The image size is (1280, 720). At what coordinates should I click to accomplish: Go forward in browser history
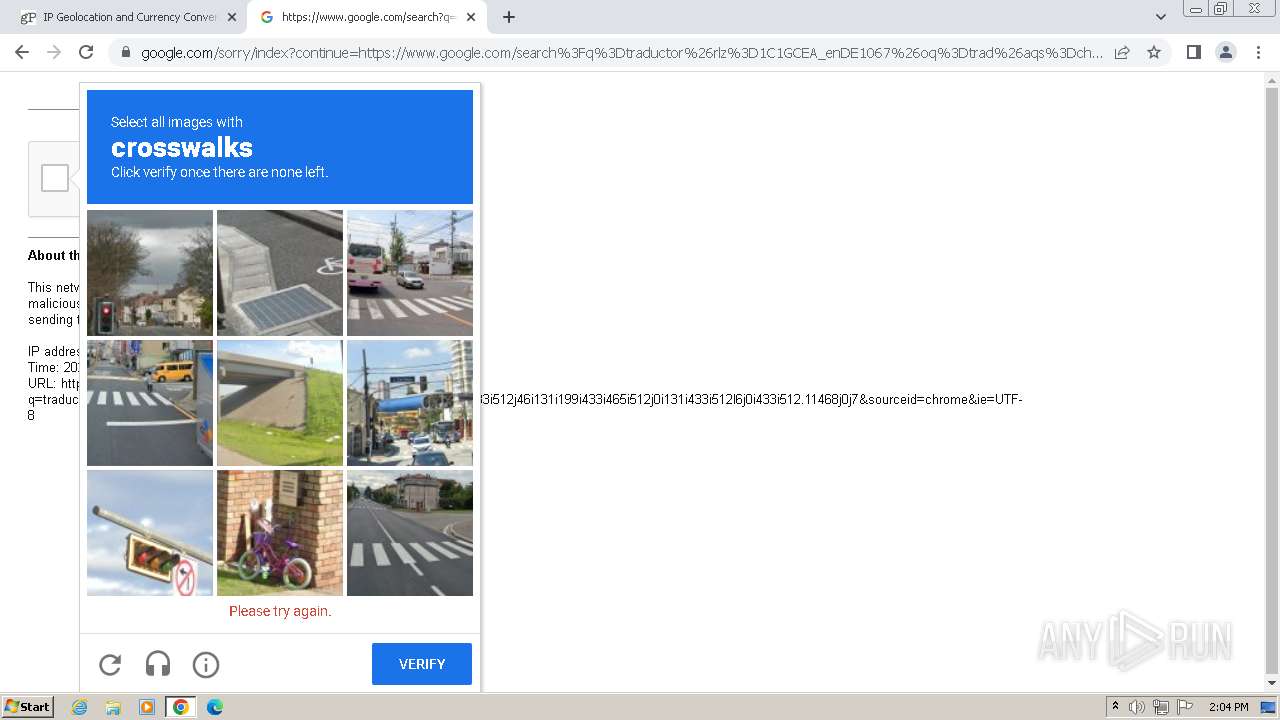tap(54, 52)
